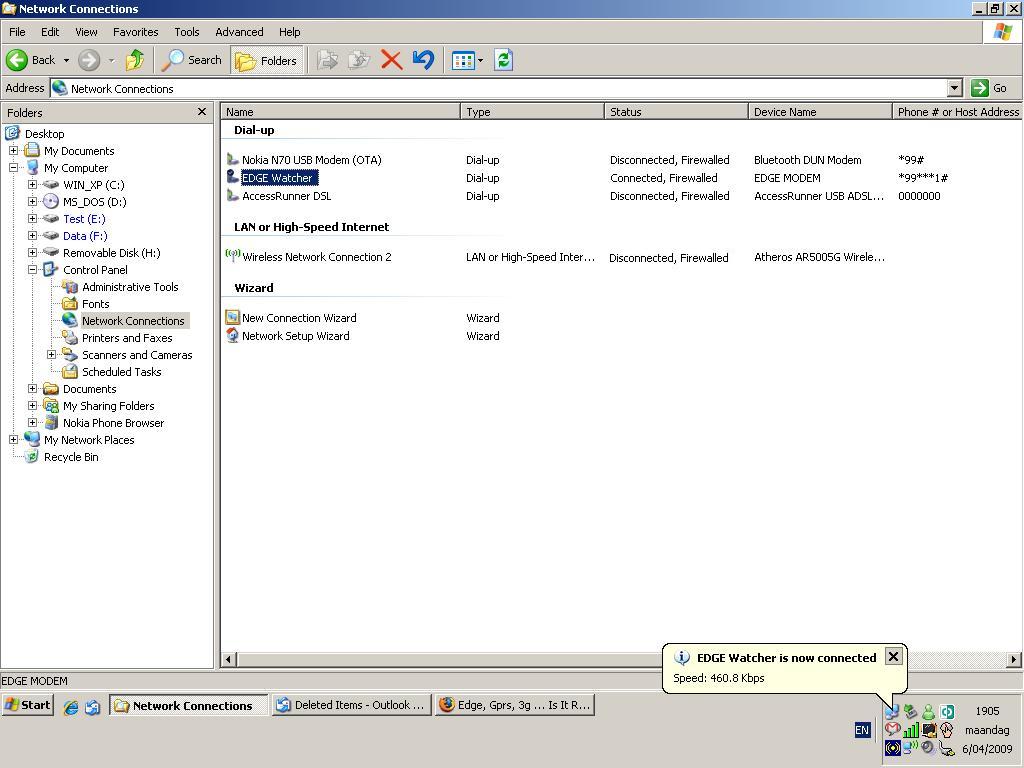Open the Search pane
Screen dimensions: 1024x768
coord(191,60)
